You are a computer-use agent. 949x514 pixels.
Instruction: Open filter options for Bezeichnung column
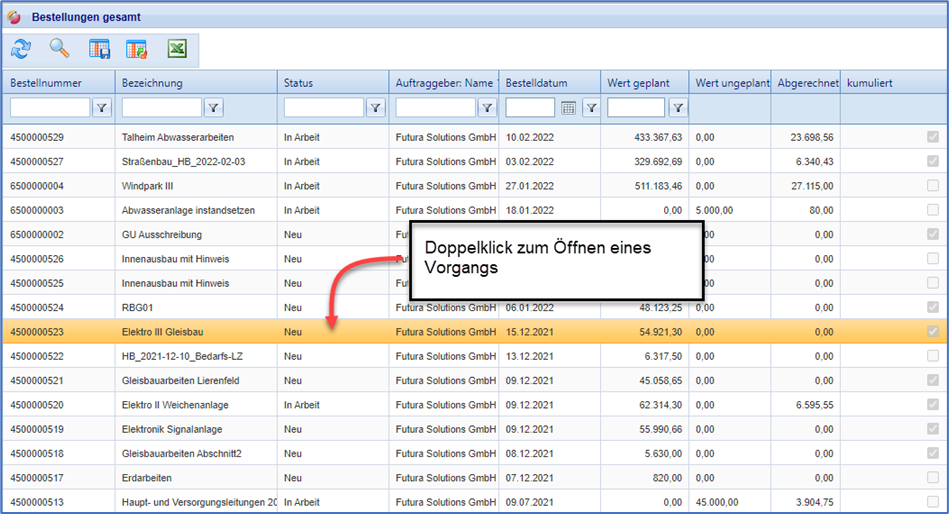(x=214, y=108)
